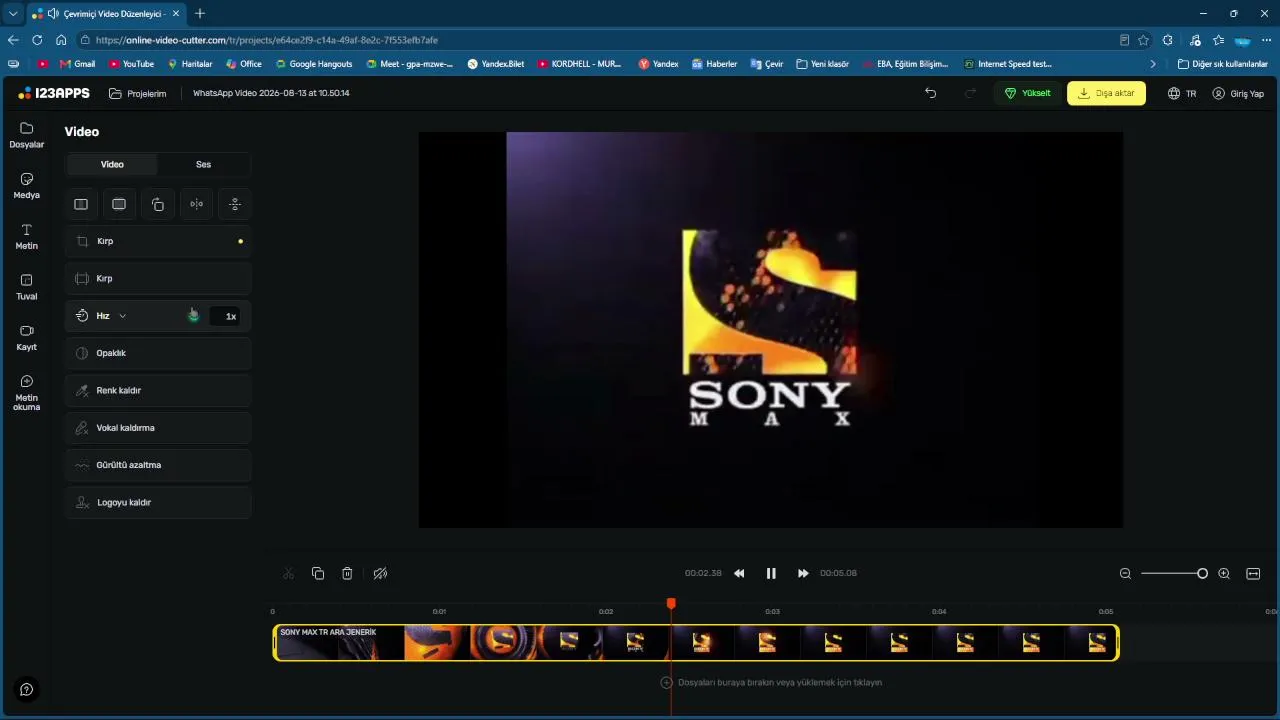Show more bookmarks with the overflow chevron
The height and width of the screenshot is (720, 1280).
tap(1153, 64)
